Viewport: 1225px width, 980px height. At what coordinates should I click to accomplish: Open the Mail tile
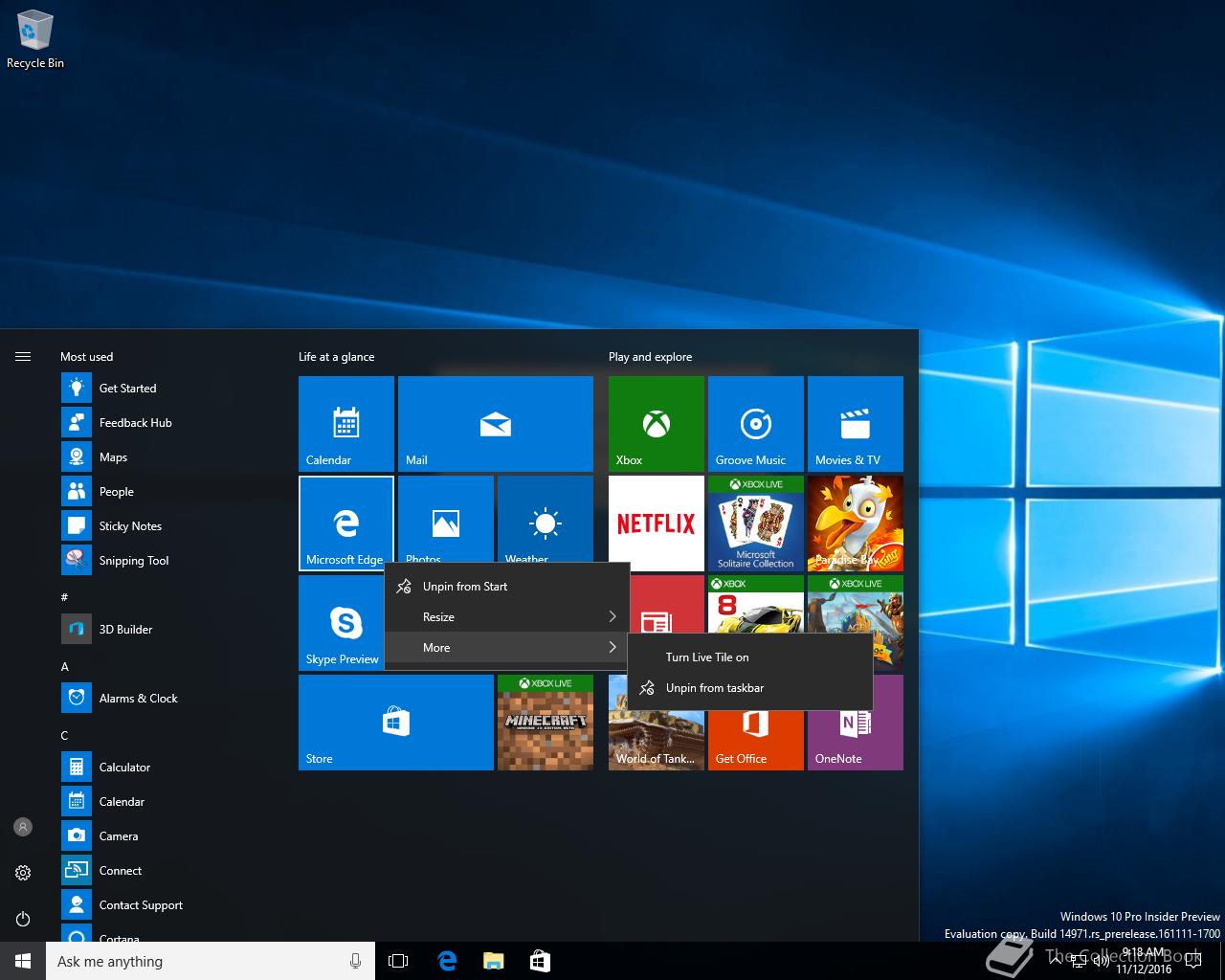click(496, 424)
